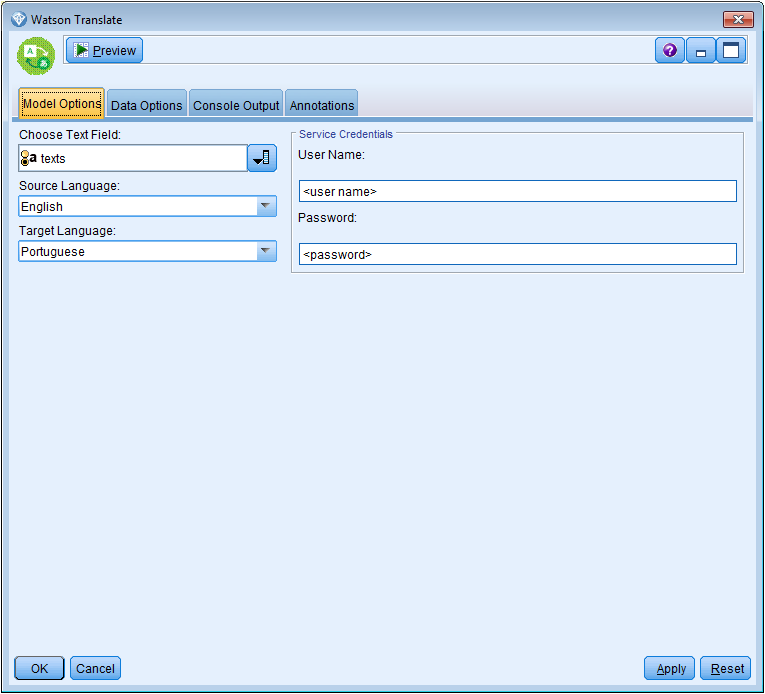Open the field chooser icon beside texts
This screenshot has height=694, width=765.
pos(262,158)
